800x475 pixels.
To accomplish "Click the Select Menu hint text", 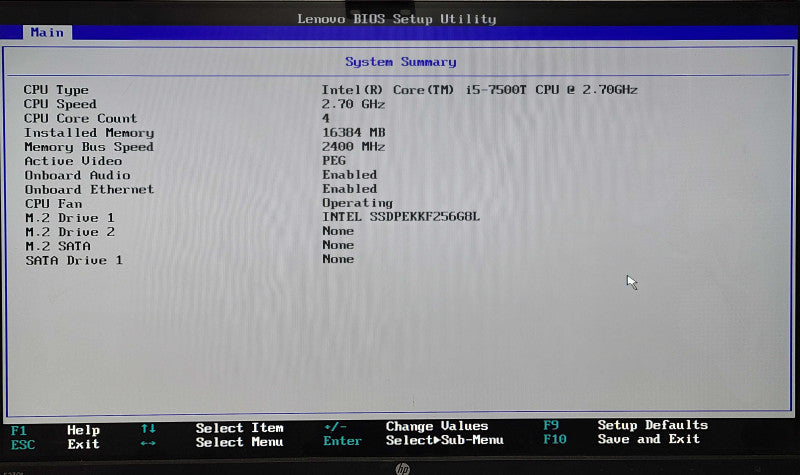I will click(x=239, y=442).
